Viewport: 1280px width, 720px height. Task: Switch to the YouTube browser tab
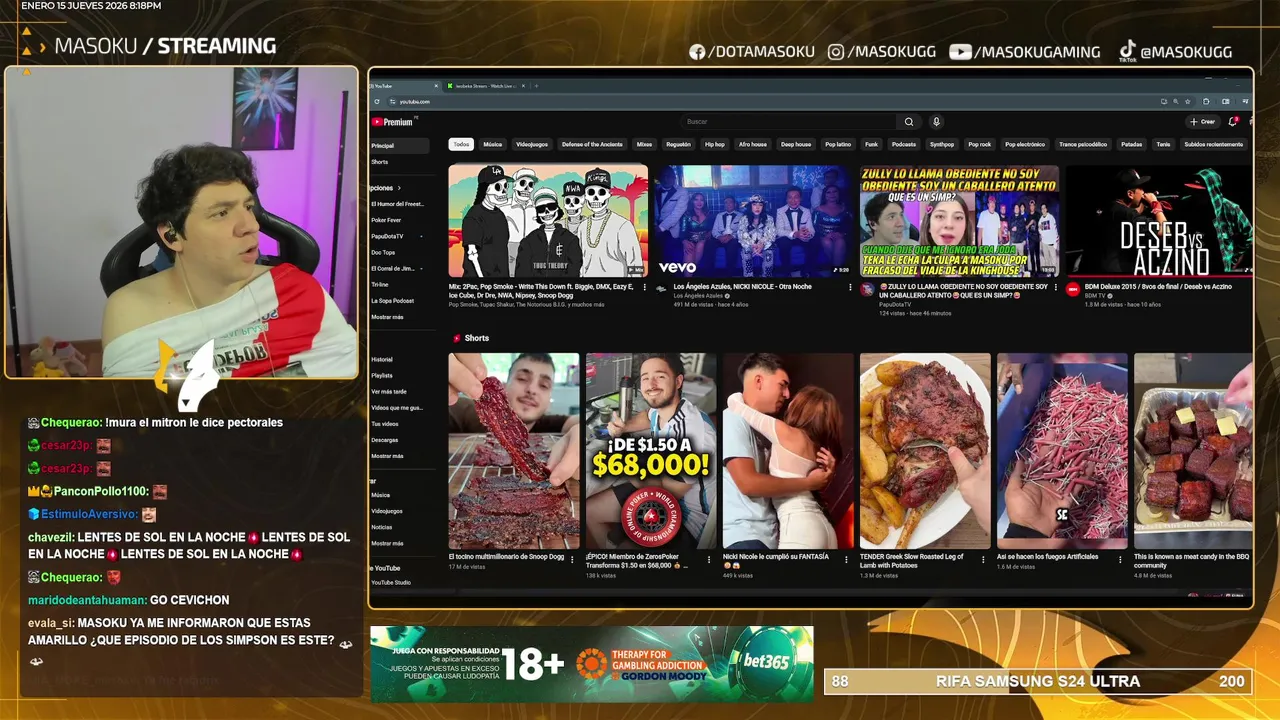[405, 86]
